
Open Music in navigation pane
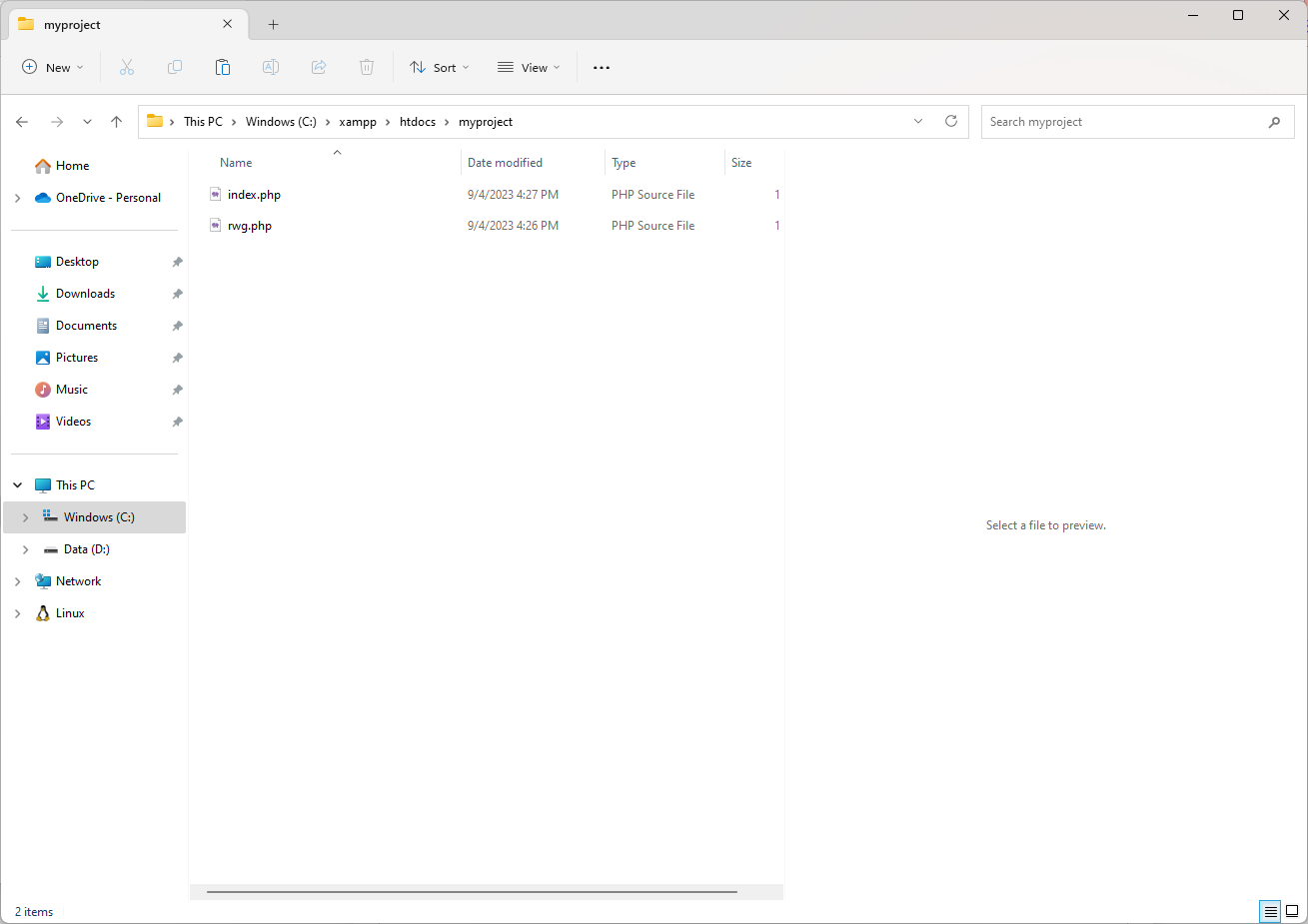click(72, 390)
